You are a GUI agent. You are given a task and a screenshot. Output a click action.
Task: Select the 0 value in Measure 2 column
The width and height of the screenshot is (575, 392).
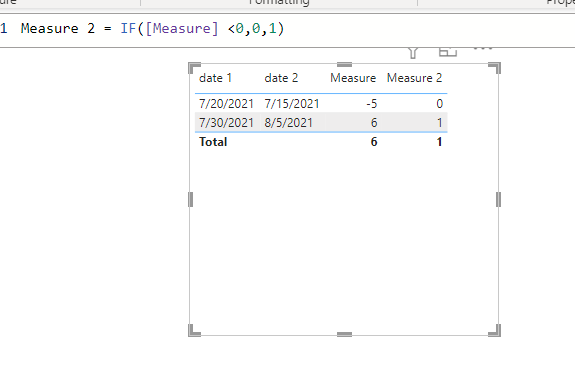click(439, 104)
